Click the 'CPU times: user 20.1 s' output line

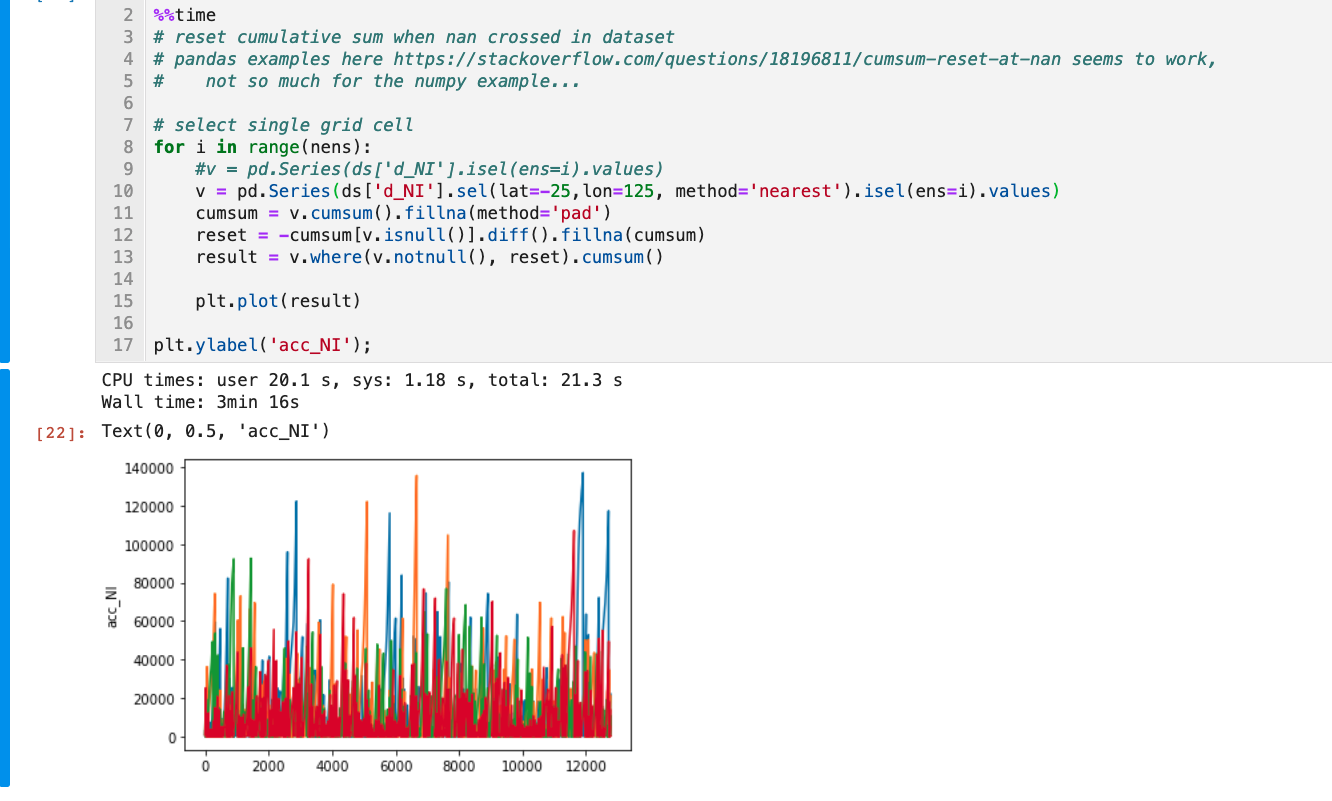click(362, 381)
